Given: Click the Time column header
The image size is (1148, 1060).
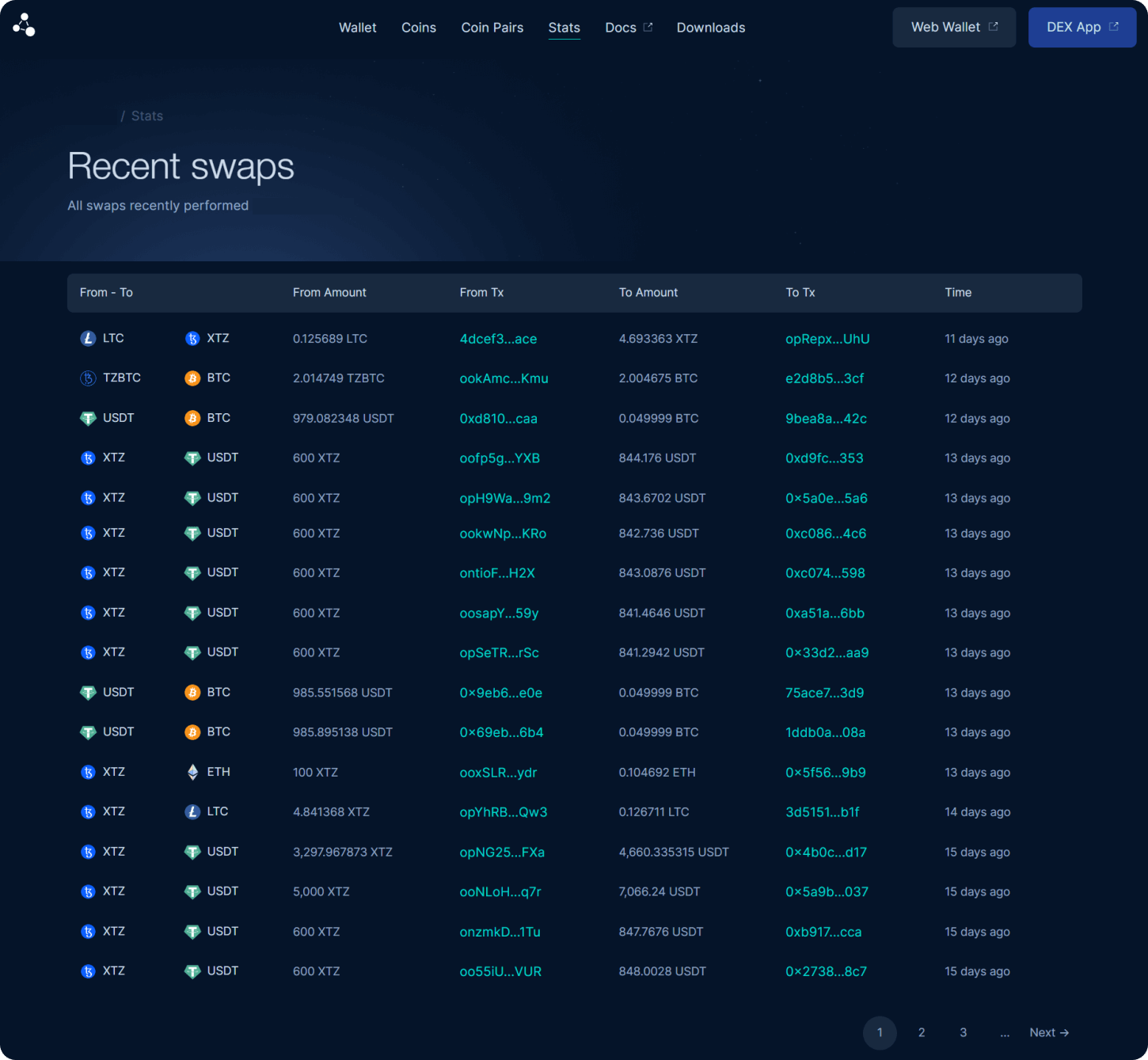Looking at the screenshot, I should (x=958, y=292).
